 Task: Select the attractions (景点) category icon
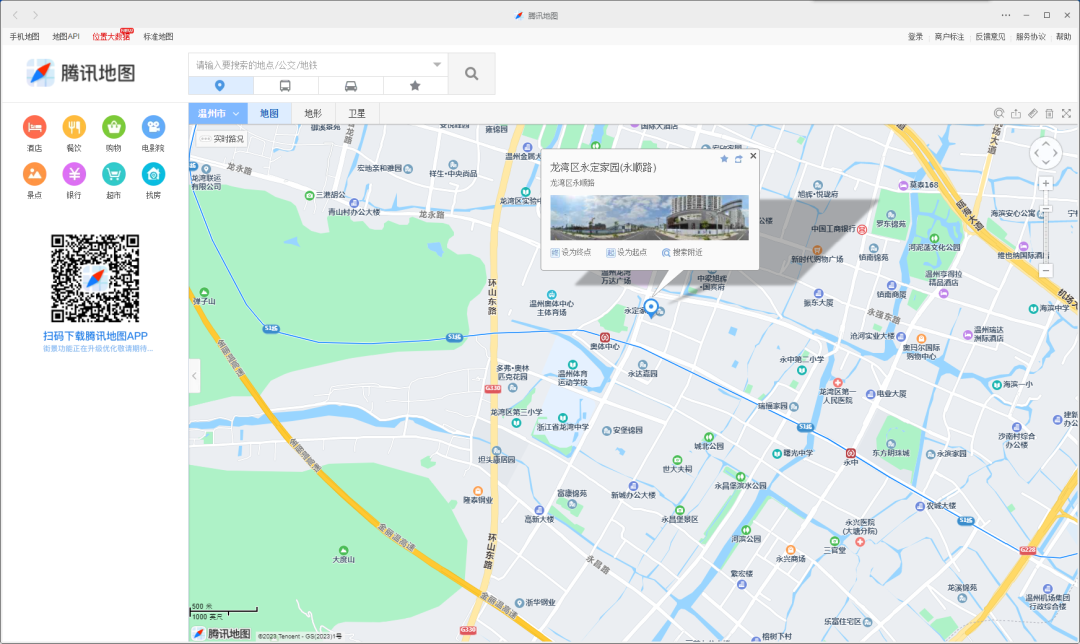pyautogui.click(x=34, y=174)
